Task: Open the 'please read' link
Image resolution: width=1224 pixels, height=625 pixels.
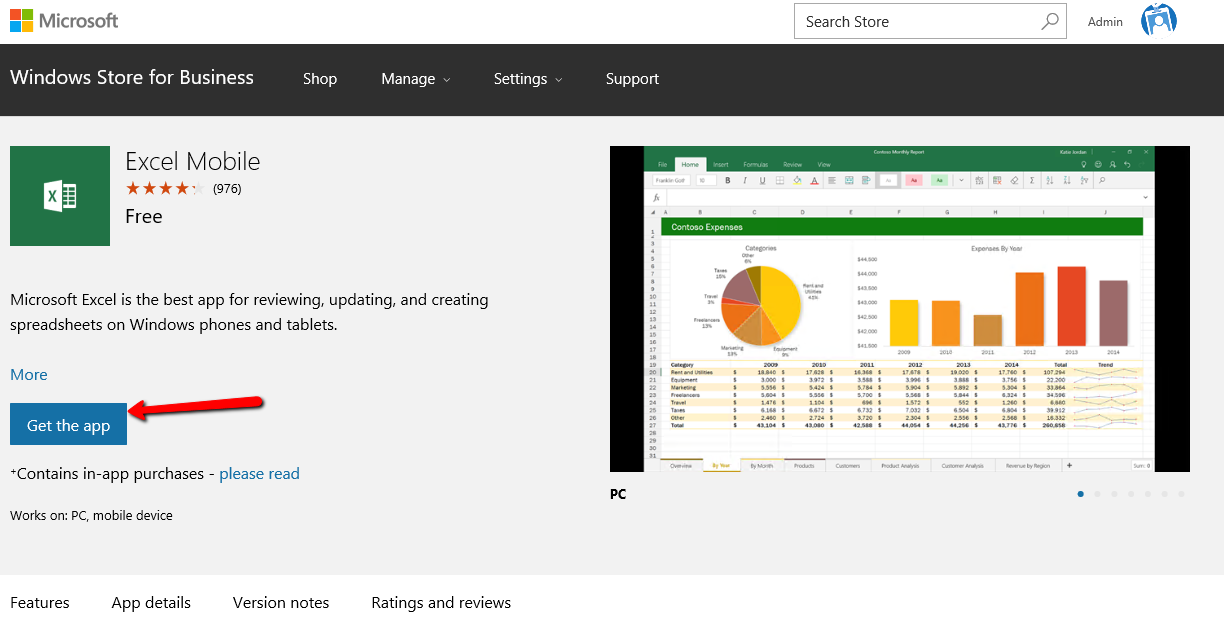Action: [x=259, y=474]
